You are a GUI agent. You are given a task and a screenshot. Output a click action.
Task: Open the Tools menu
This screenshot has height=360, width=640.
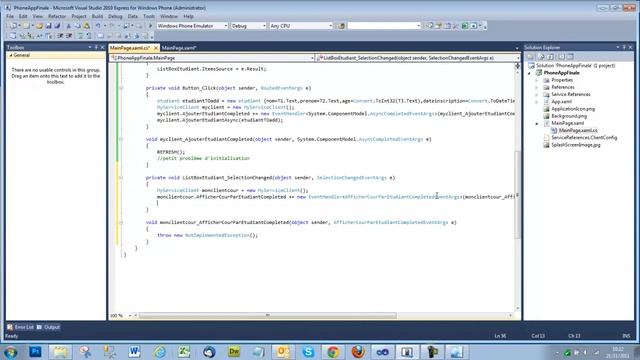(x=149, y=16)
